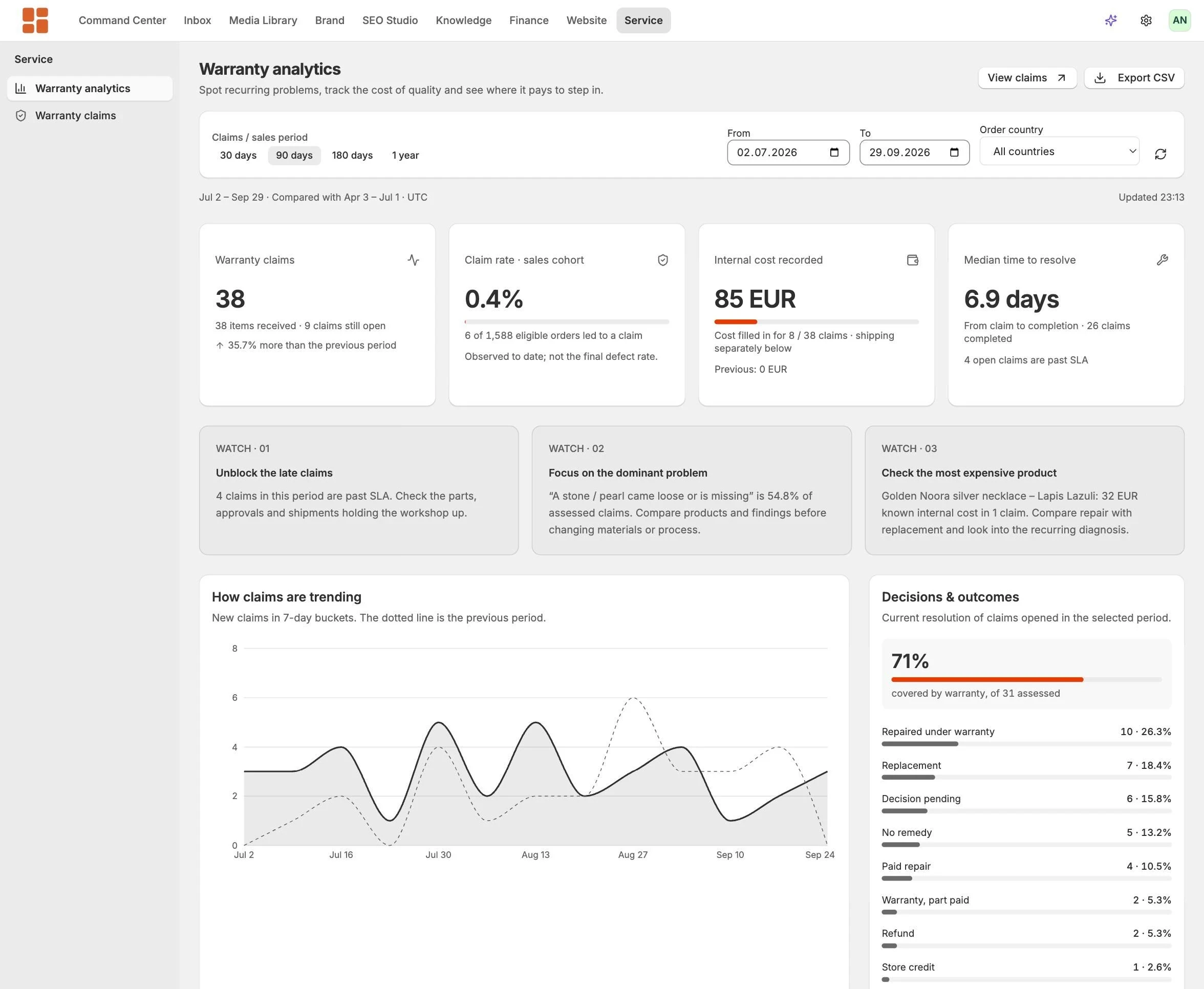This screenshot has width=1204, height=989.
Task: Click the orange app logo
Action: coord(35,20)
